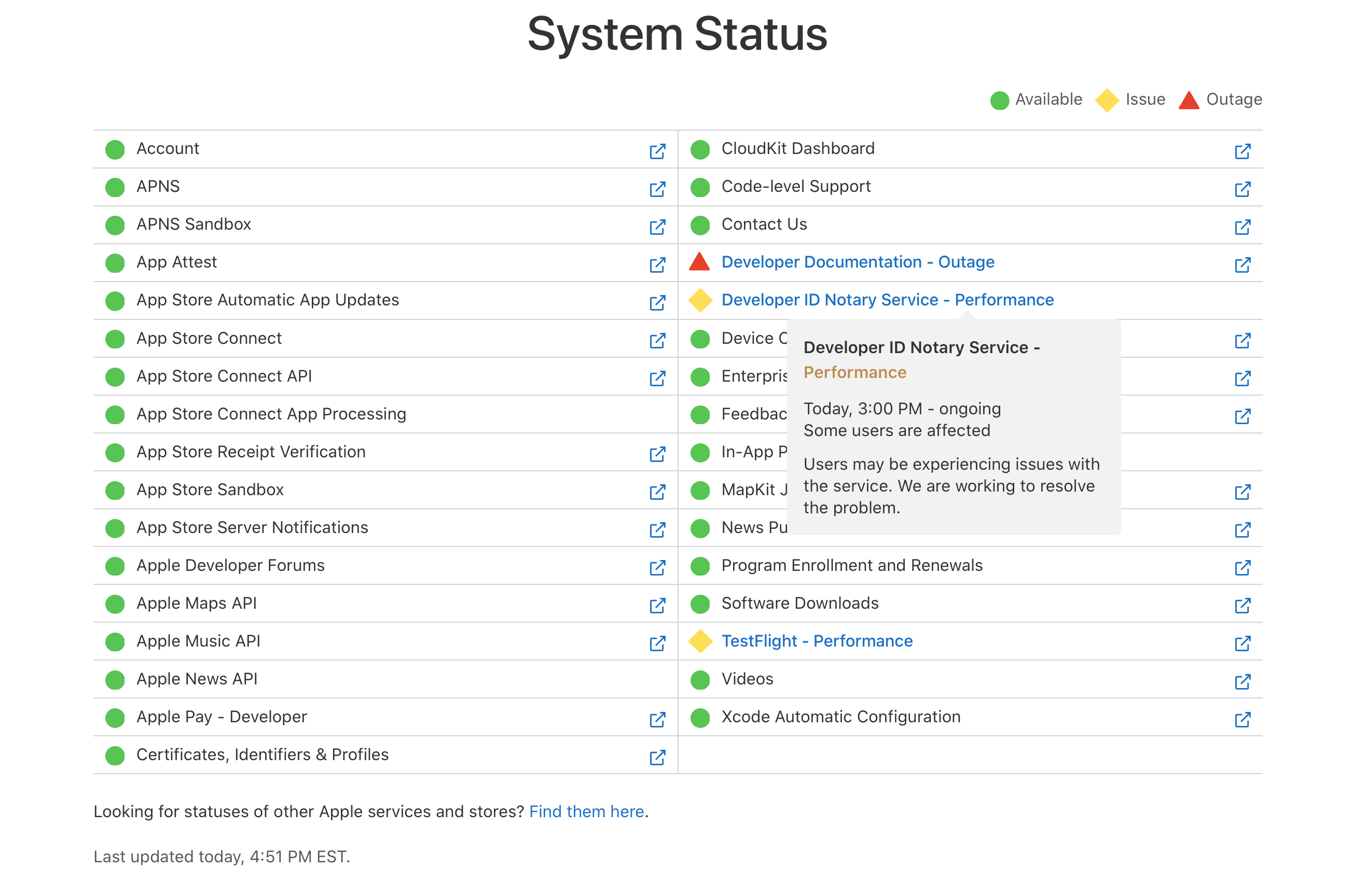Click APNS Sandbox external link icon
This screenshot has width=1352, height=896.
pos(657,227)
